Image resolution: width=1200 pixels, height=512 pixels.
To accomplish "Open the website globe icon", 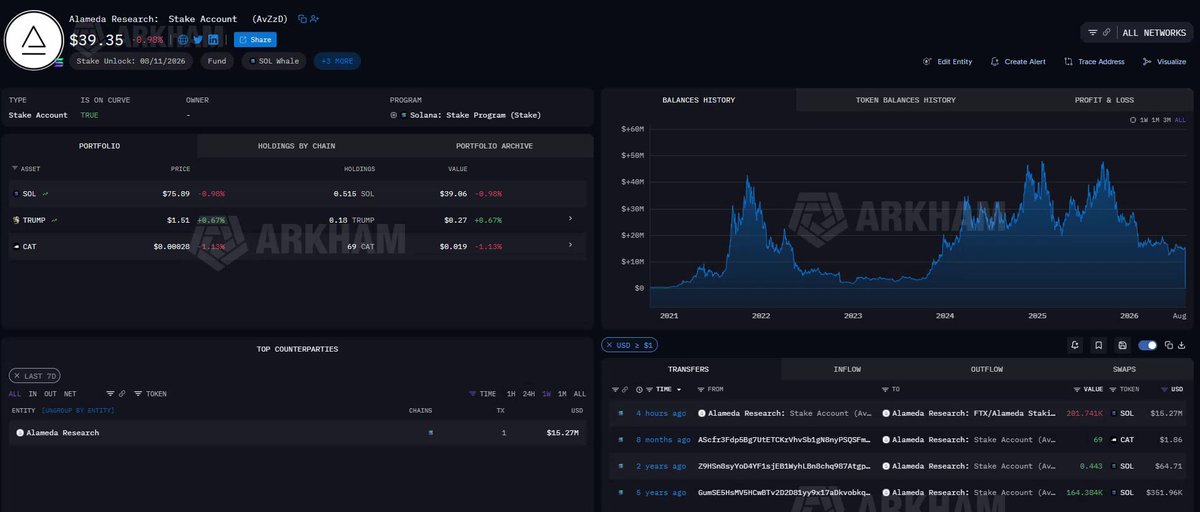I will click(183, 40).
